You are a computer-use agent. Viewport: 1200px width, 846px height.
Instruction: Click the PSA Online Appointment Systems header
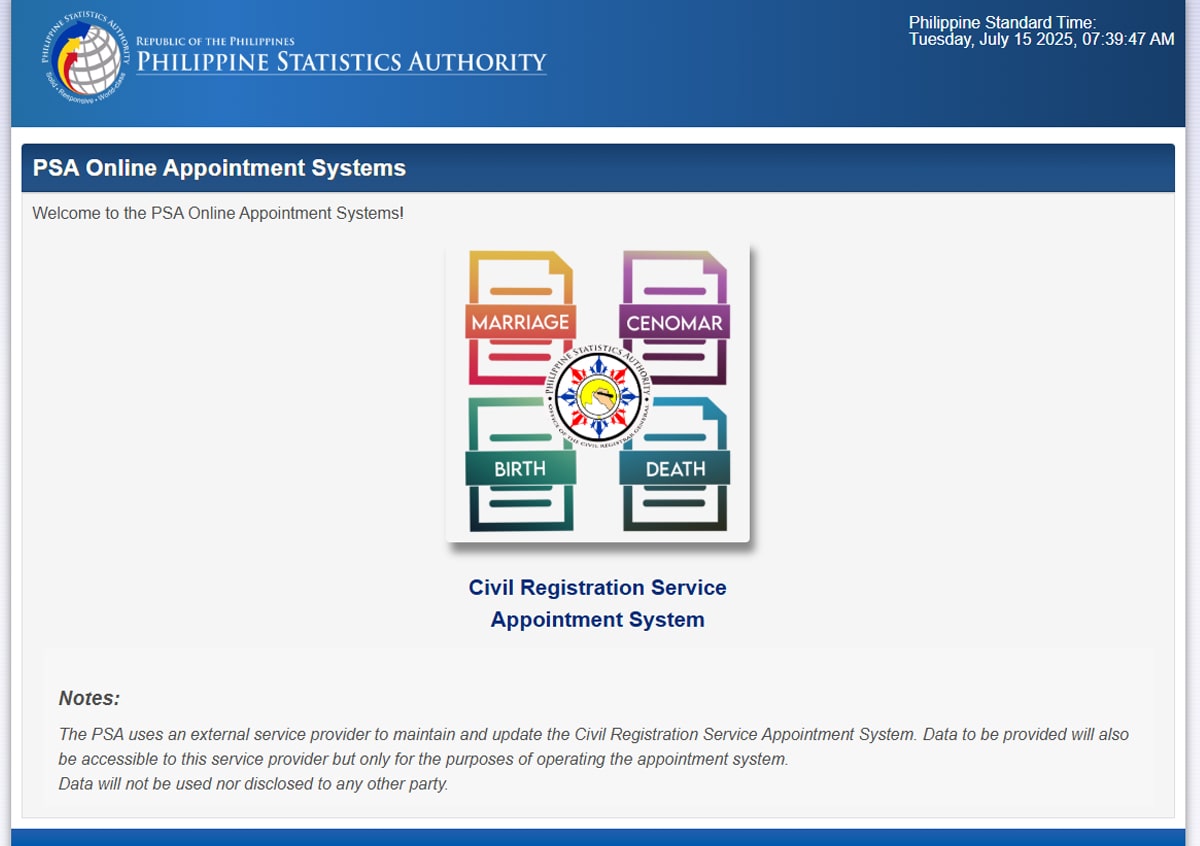[219, 168]
